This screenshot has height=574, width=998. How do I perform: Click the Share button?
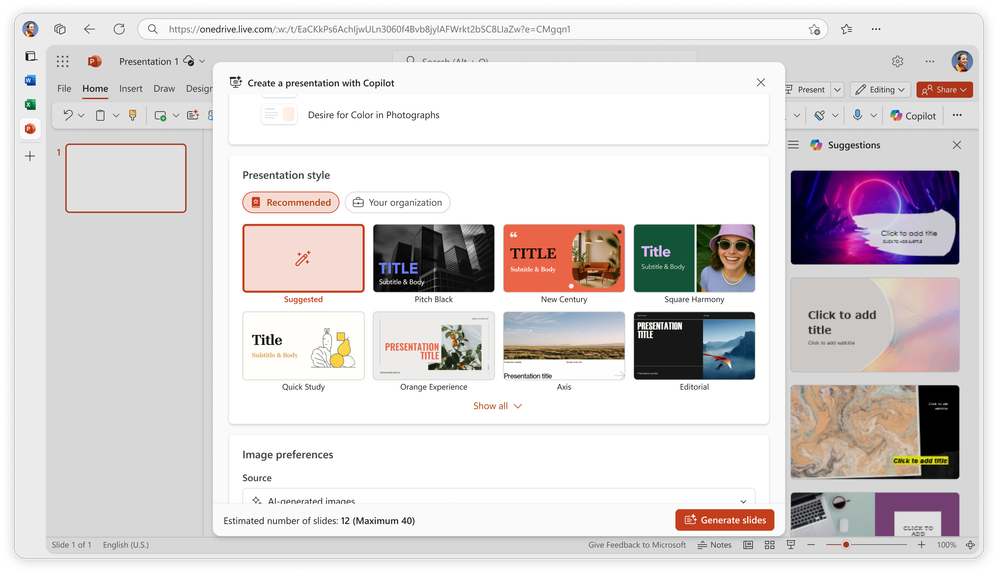[945, 90]
